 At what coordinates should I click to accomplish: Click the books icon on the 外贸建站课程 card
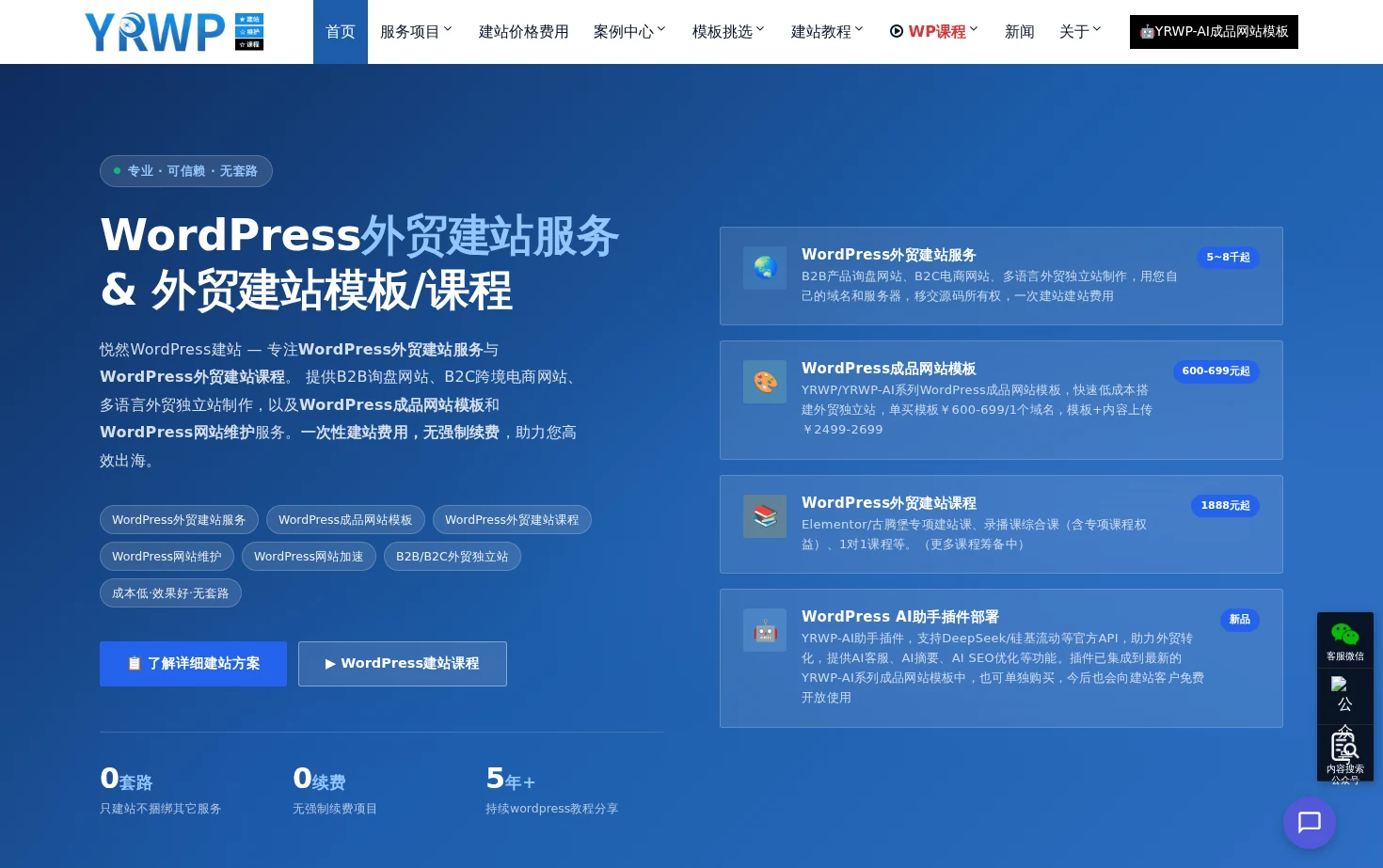(x=765, y=516)
